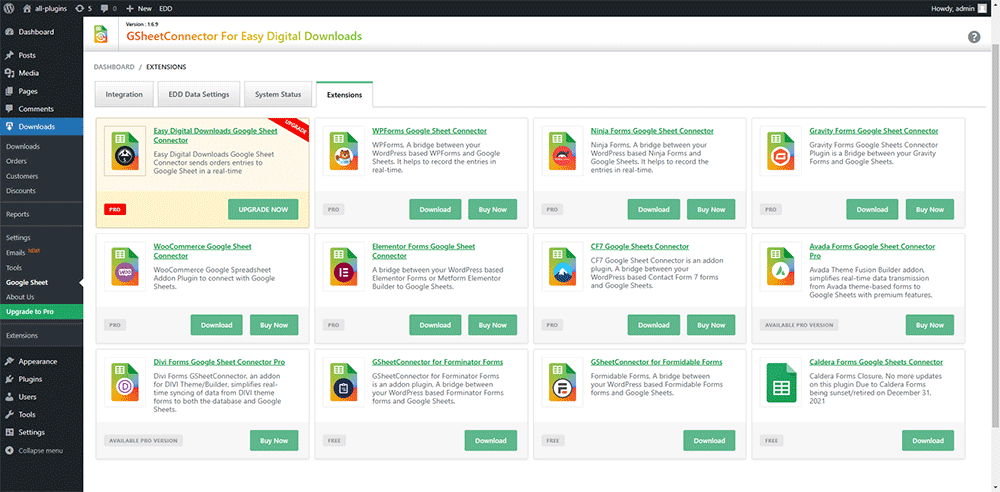Screen dimensions: 1000x492
Task: Open Pages in the sidebar
Action: 41,91
